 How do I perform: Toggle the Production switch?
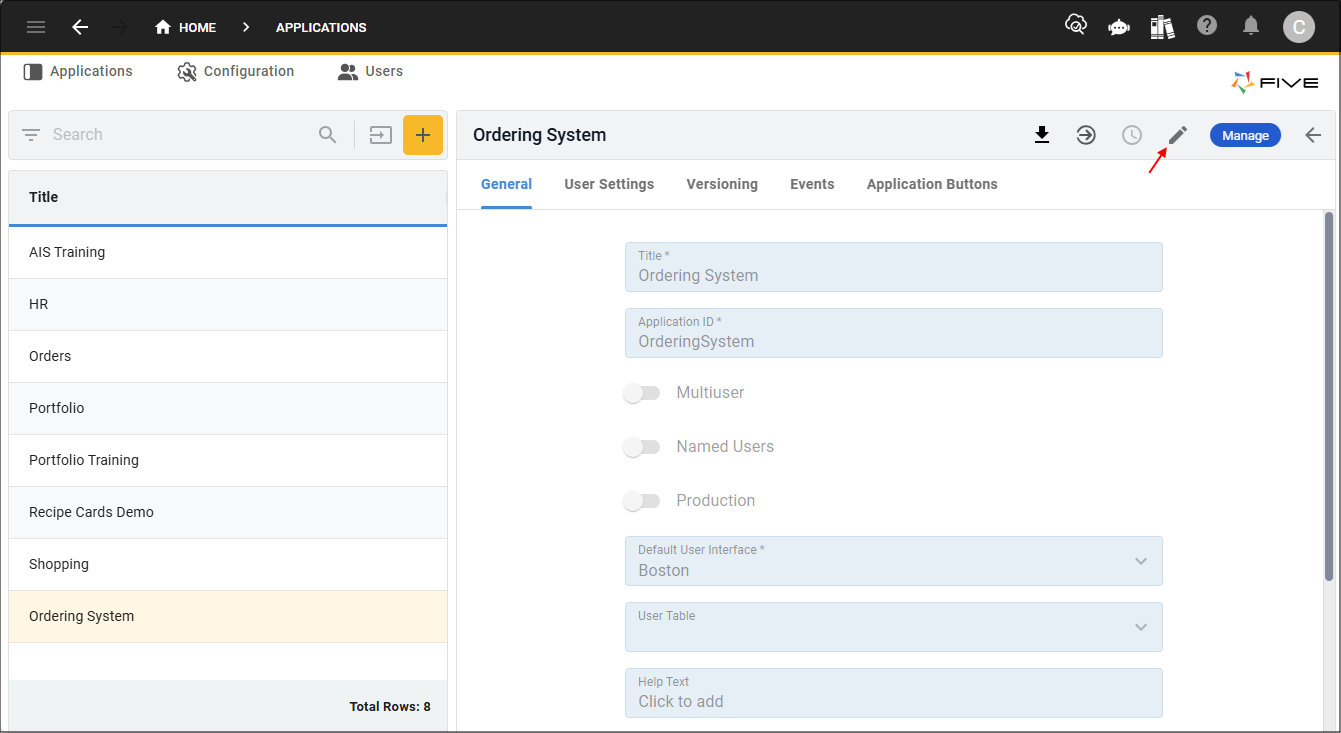pyautogui.click(x=642, y=501)
